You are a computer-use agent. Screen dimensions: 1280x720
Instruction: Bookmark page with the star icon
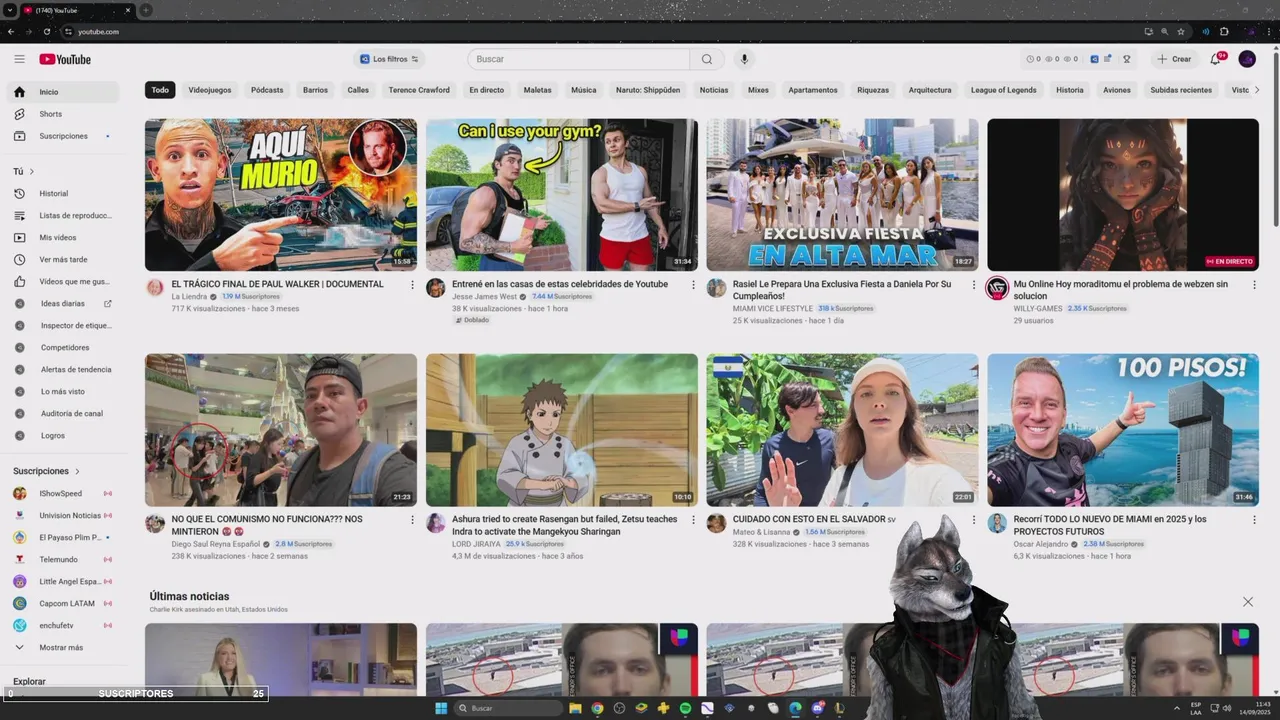[1181, 31]
